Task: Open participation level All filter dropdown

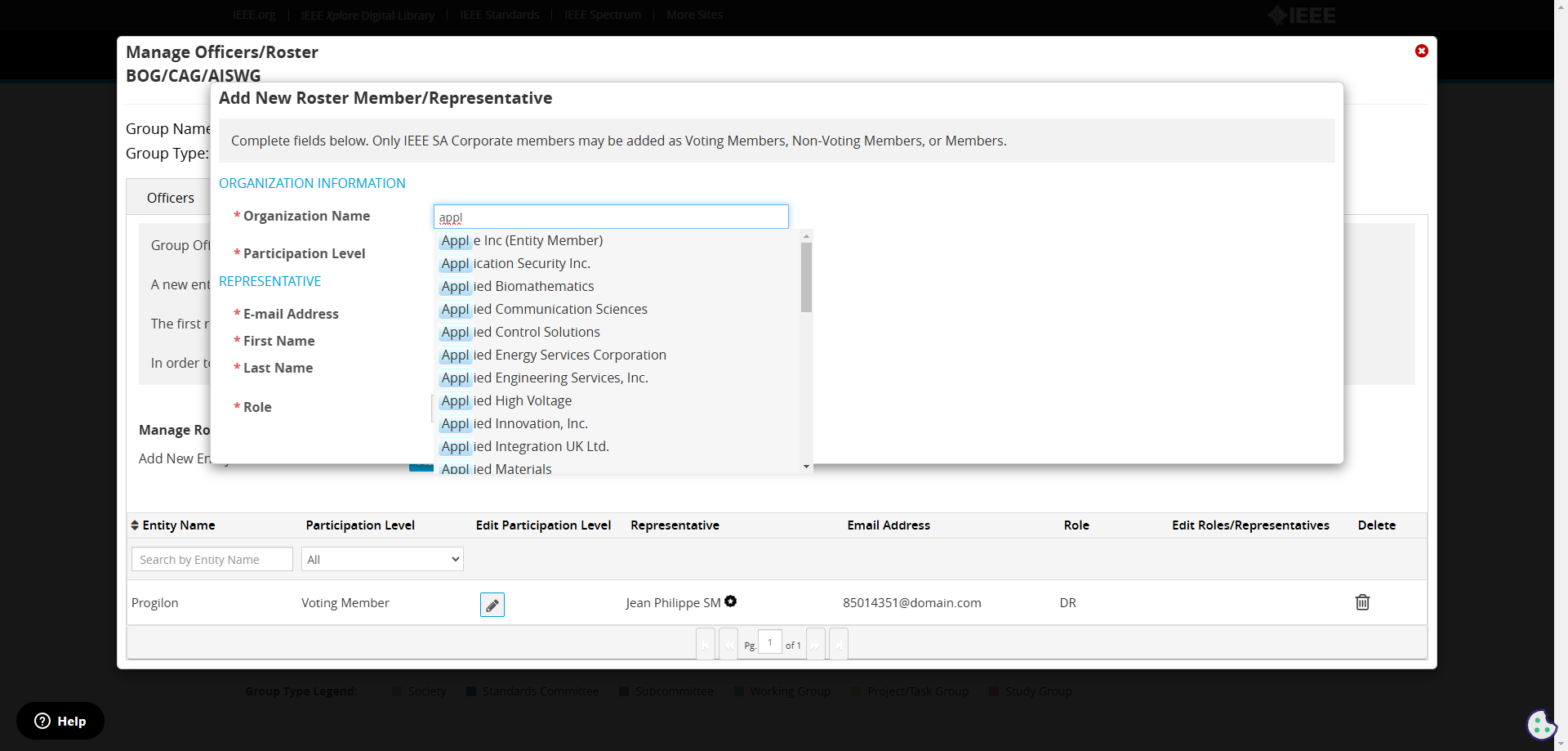Action: tap(382, 559)
